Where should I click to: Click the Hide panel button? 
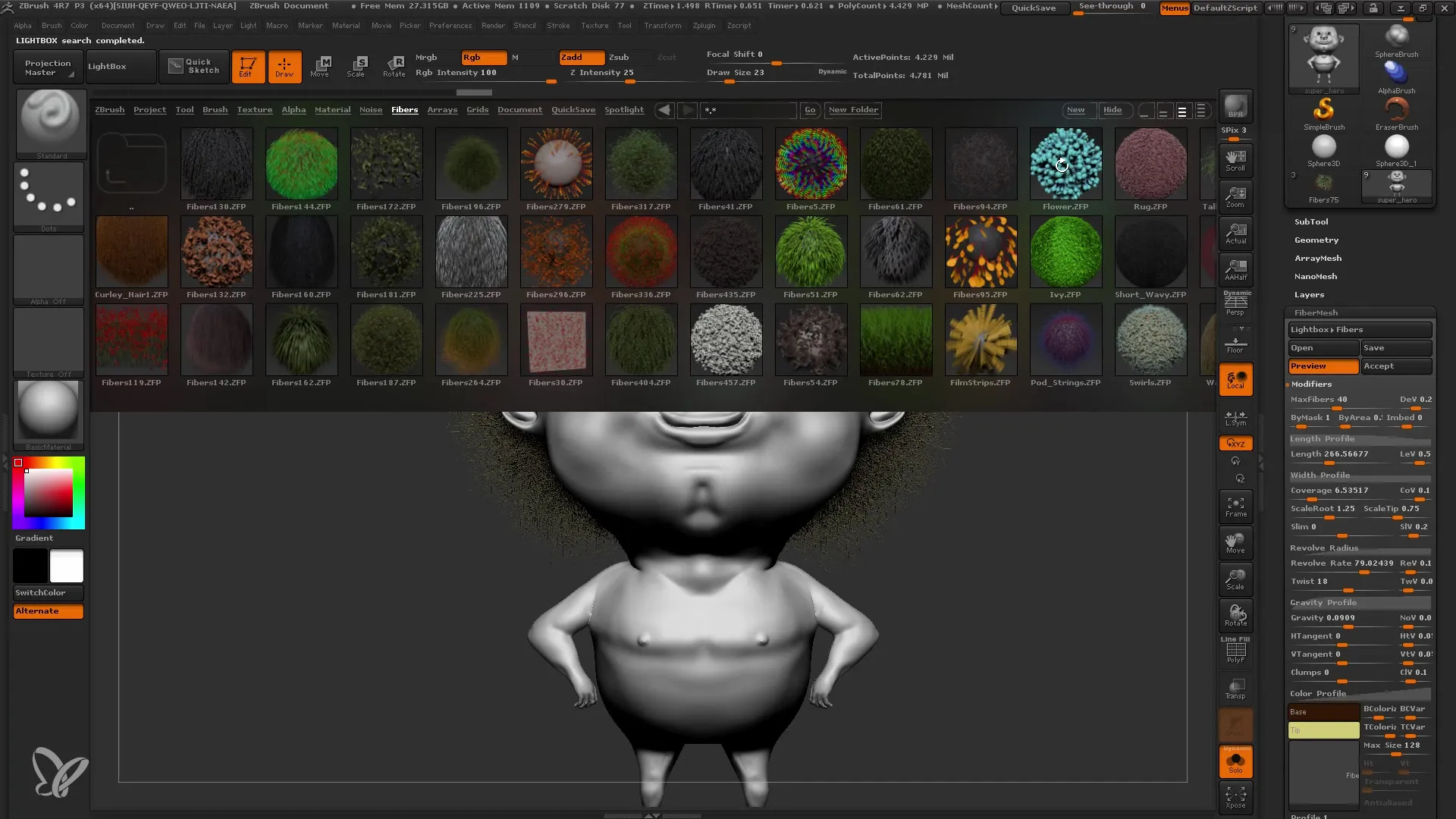pos(1113,110)
